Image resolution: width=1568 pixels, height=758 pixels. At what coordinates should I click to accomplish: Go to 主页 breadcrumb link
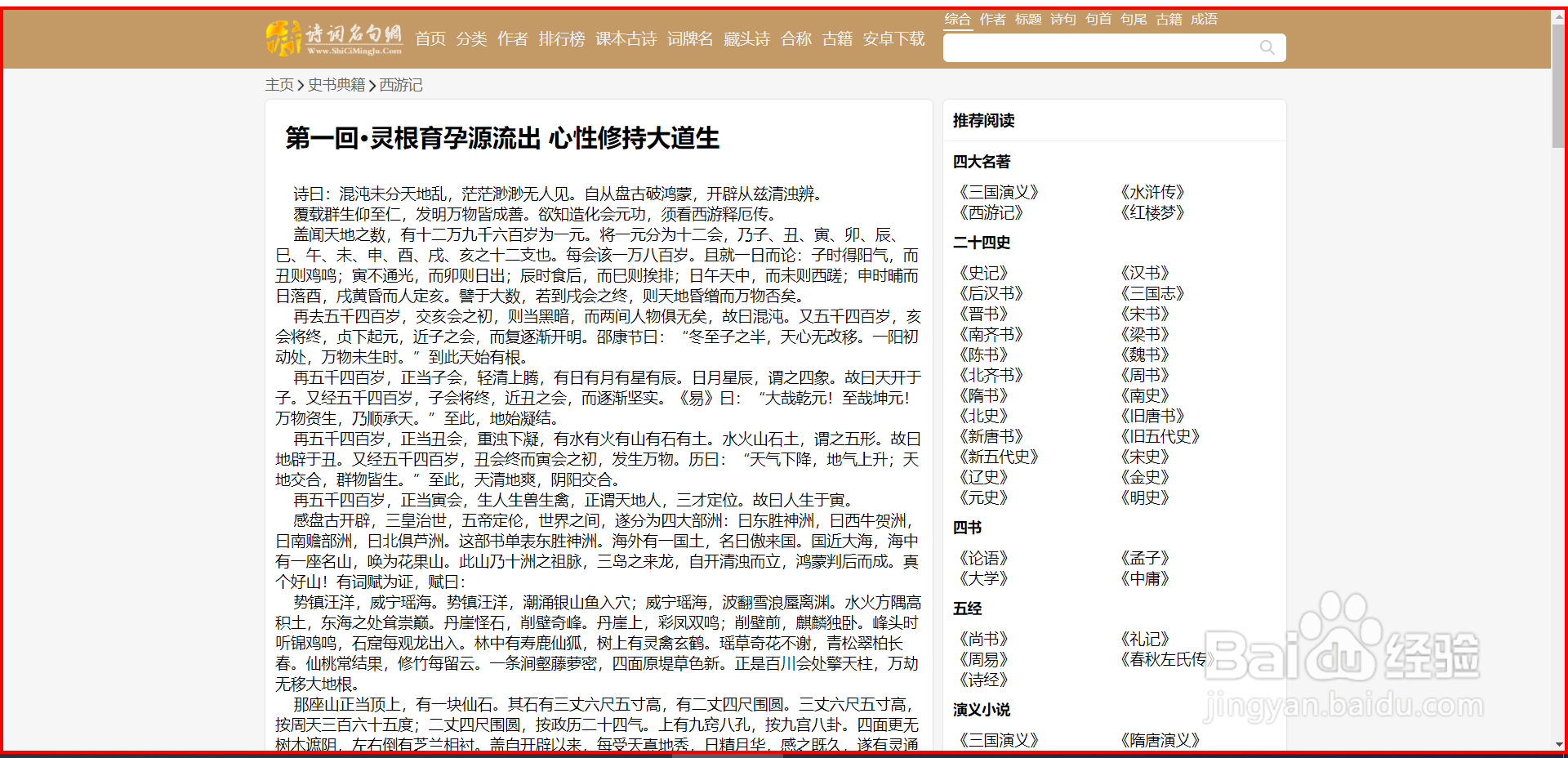coord(279,85)
